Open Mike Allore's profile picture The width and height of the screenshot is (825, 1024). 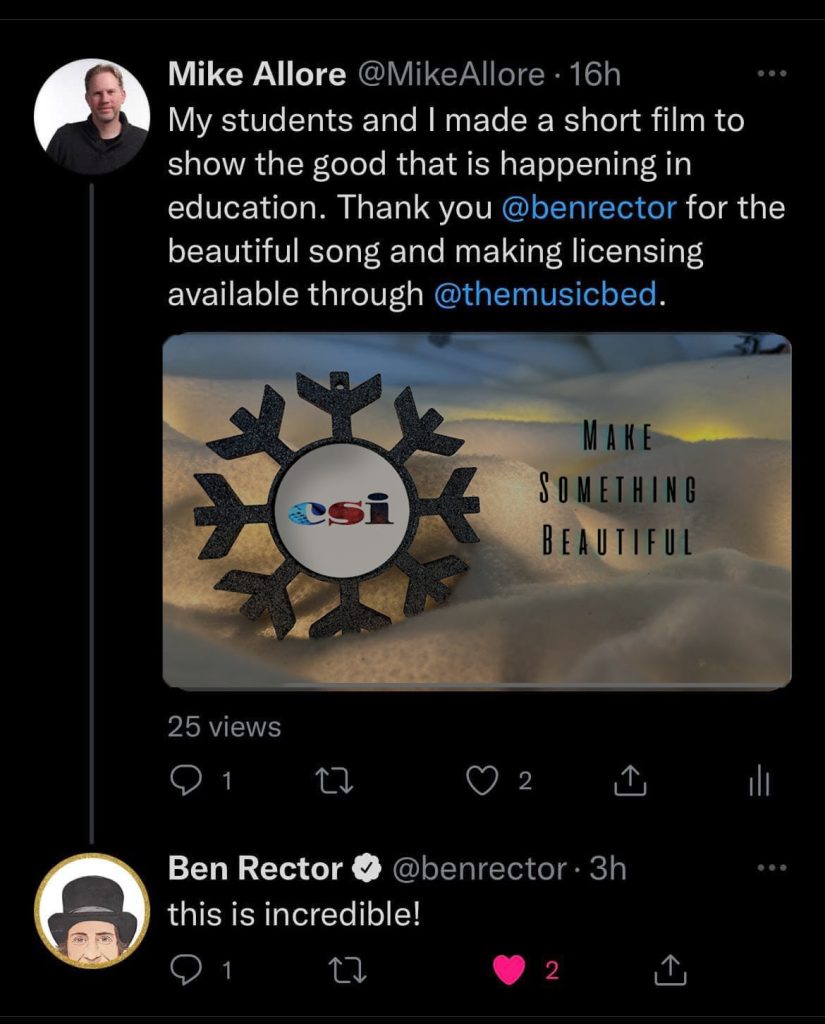pyautogui.click(x=91, y=115)
